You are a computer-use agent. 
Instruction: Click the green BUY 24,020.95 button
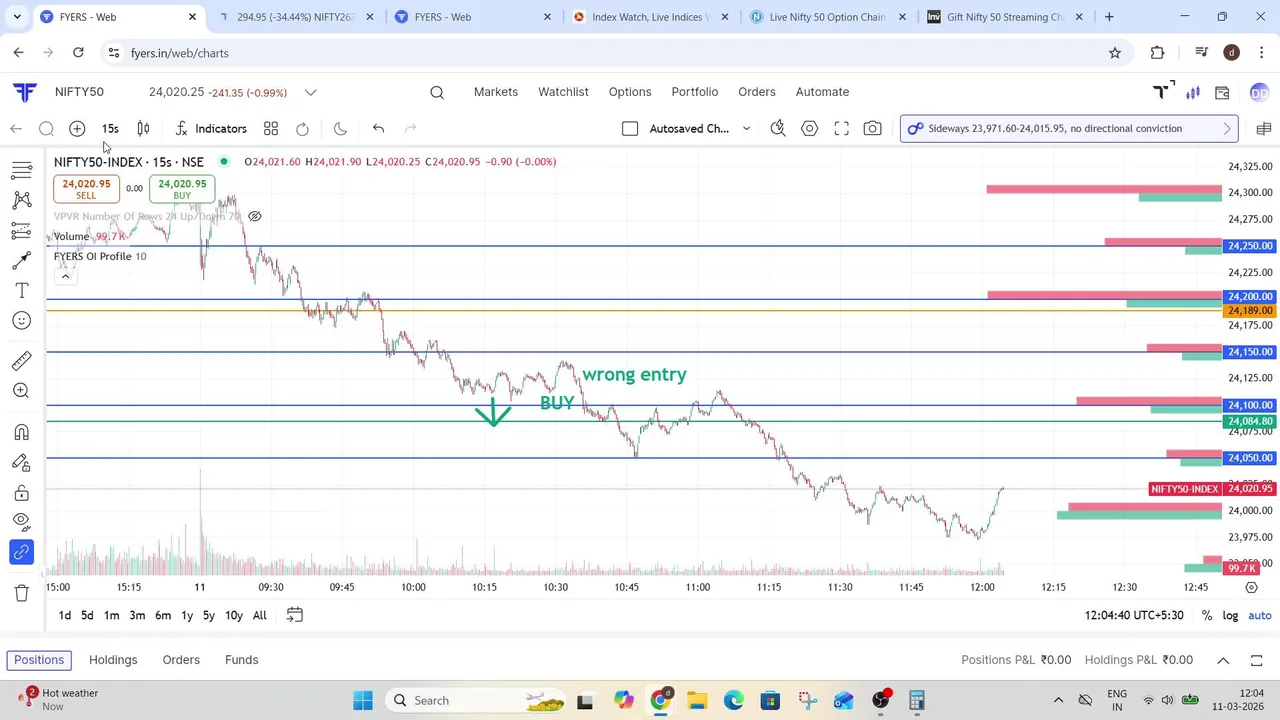(182, 189)
